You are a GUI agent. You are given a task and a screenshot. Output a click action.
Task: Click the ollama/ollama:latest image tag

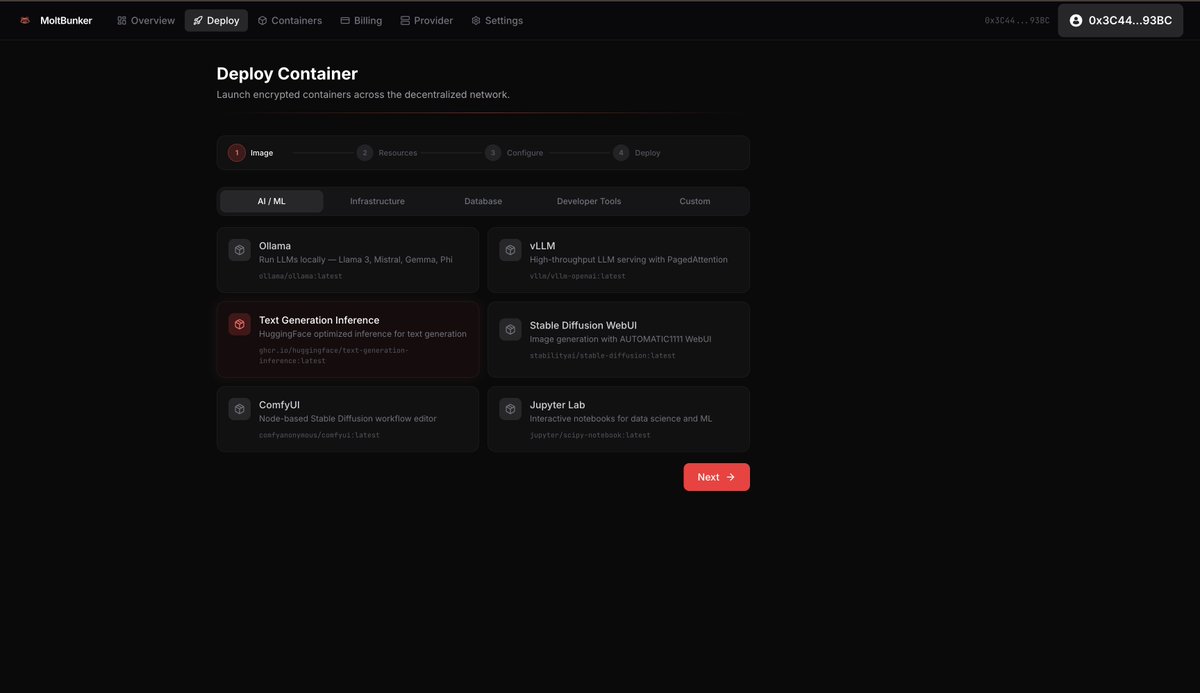coord(300,275)
